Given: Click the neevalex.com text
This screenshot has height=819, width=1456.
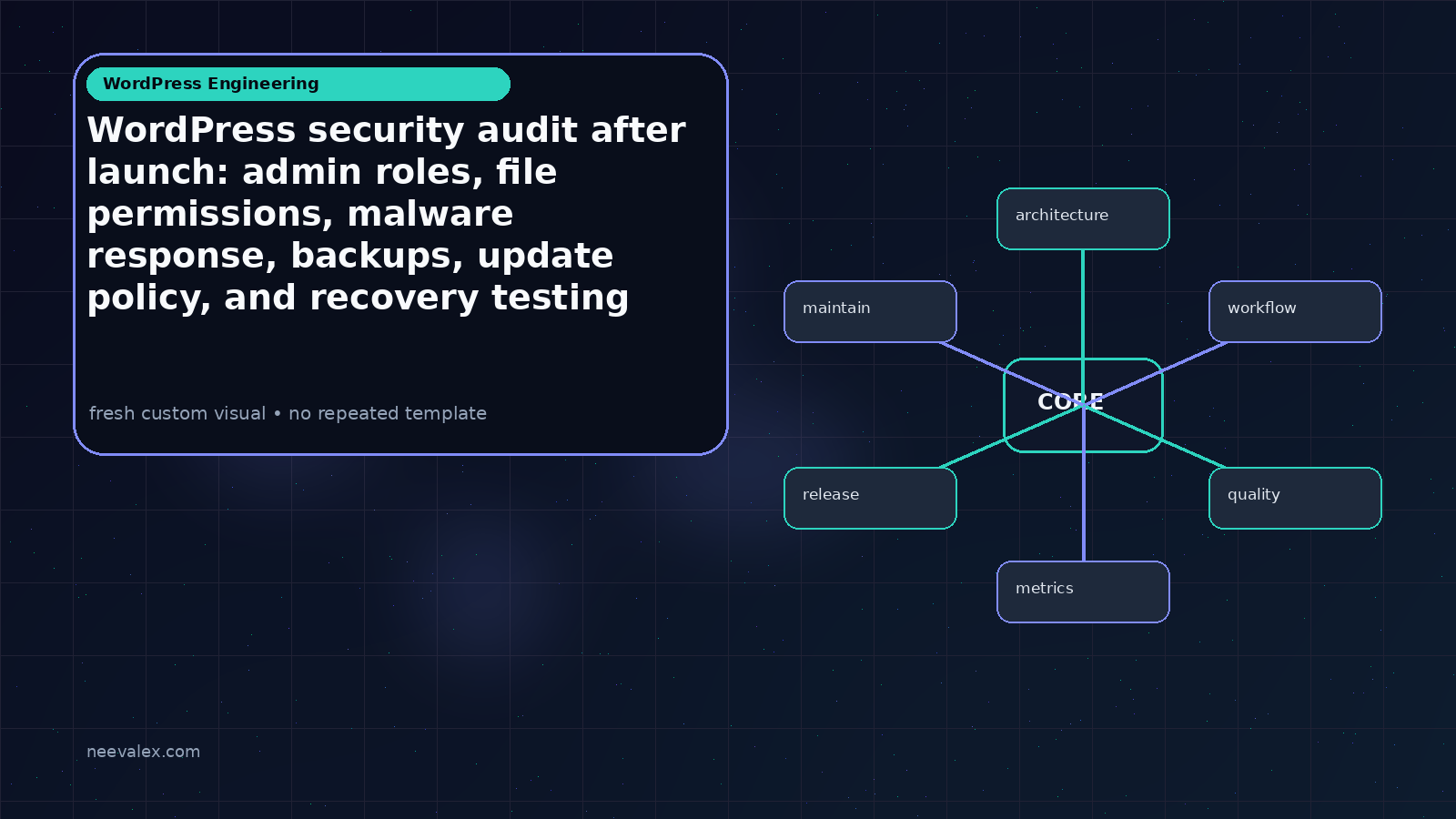Looking at the screenshot, I should coord(143,752).
